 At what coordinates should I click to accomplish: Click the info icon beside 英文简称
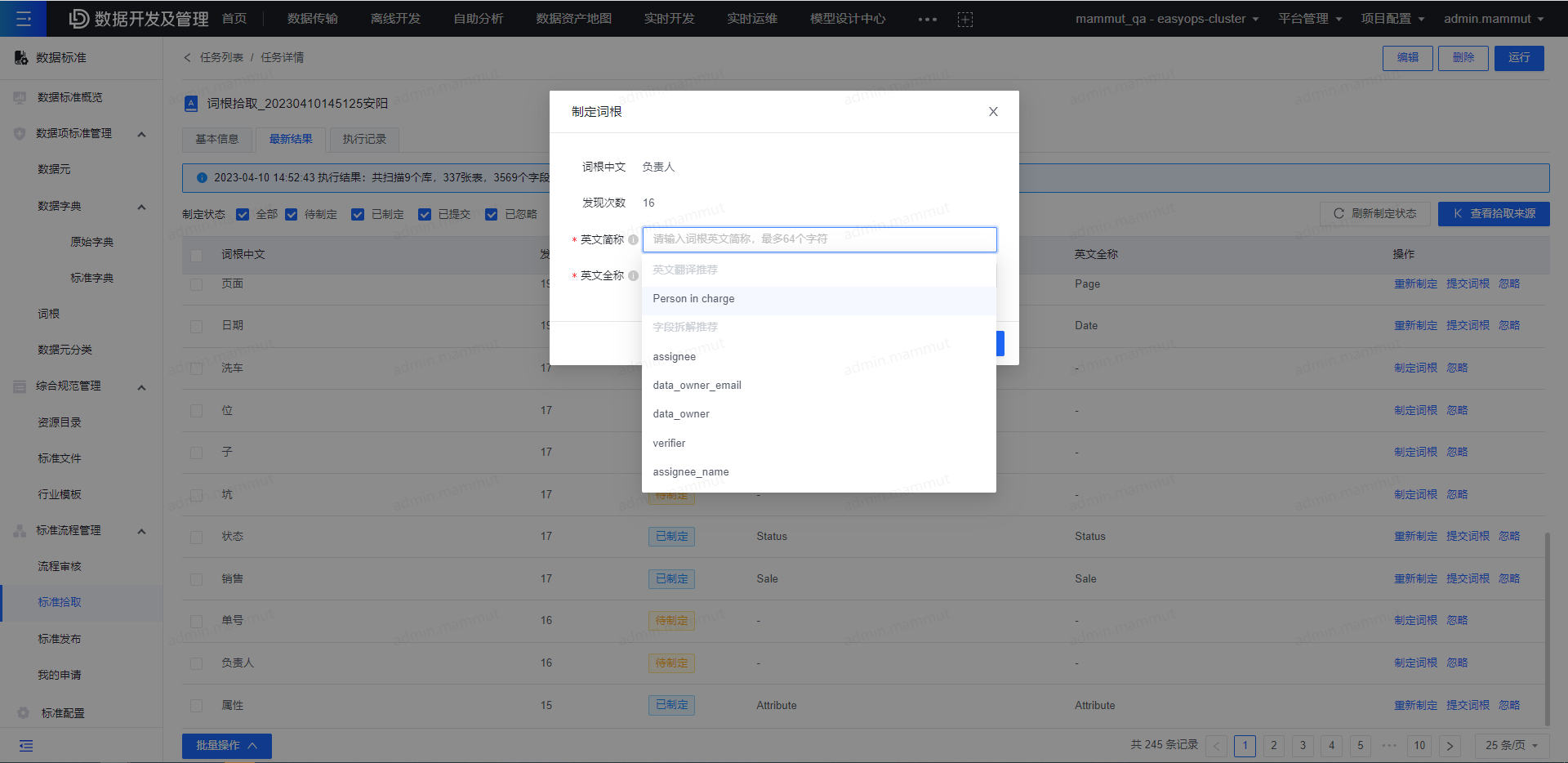coord(633,239)
